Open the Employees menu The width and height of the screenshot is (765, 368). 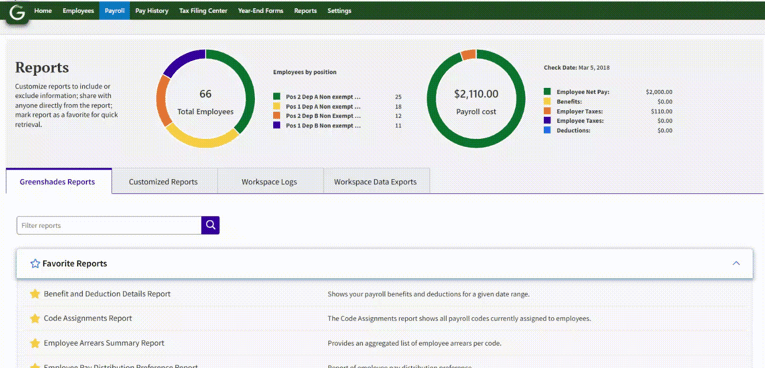pyautogui.click(x=78, y=11)
